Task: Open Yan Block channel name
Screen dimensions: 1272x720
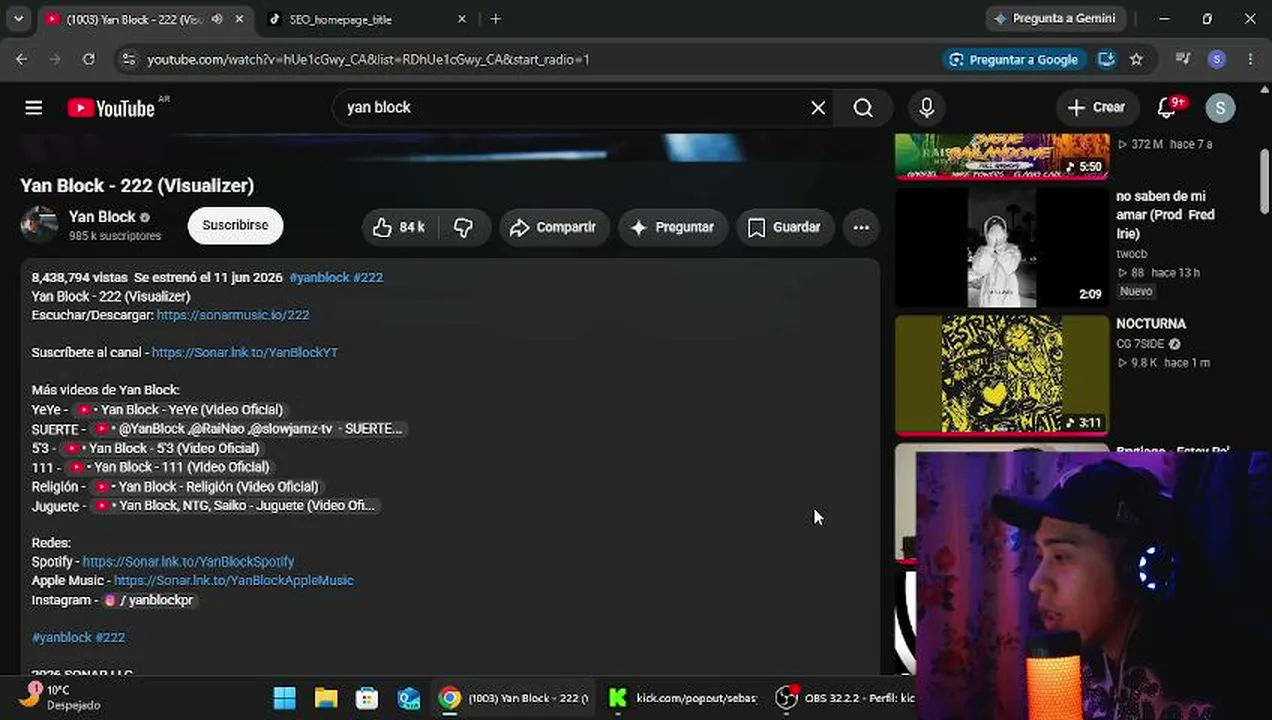Action: point(102,217)
